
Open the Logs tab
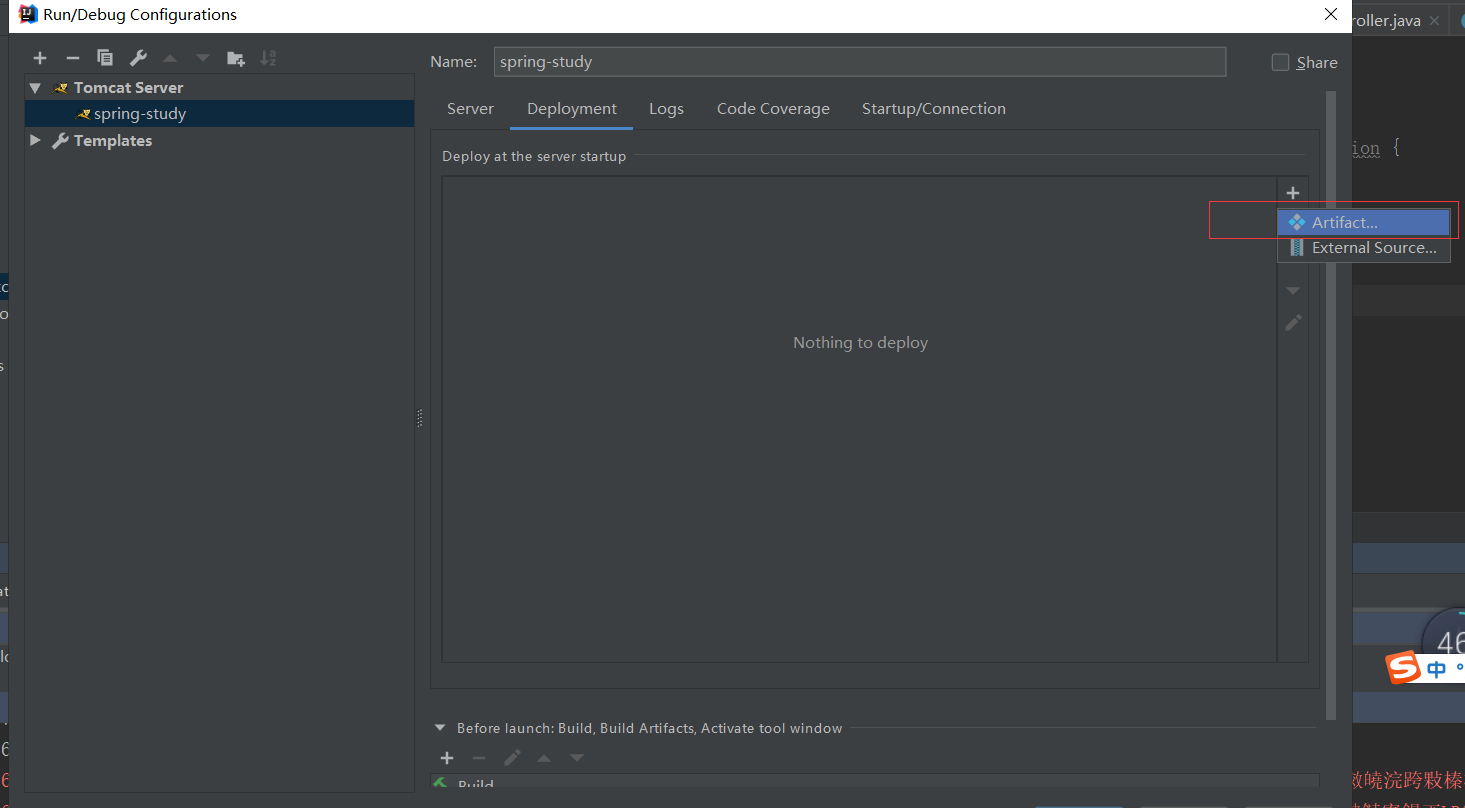(666, 109)
